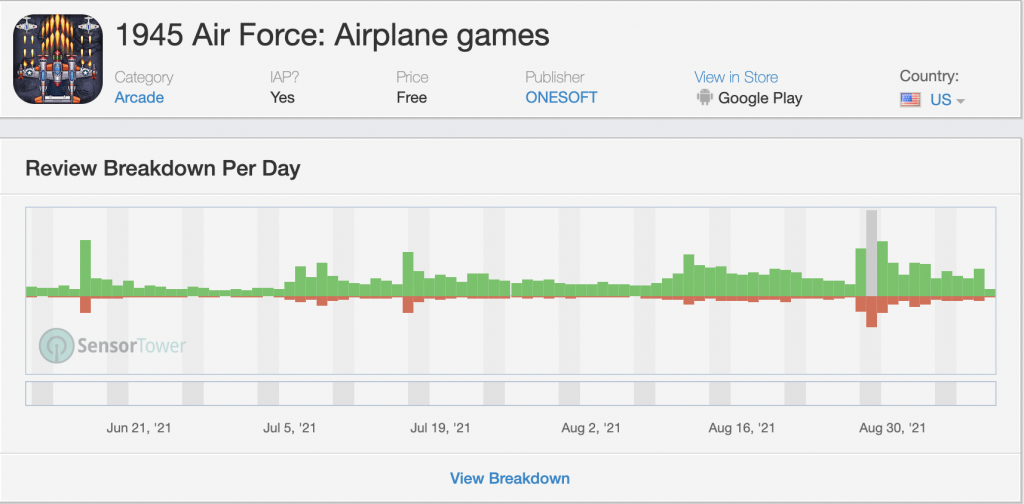Click the Android robot icon
This screenshot has height=504, width=1024.
pos(704,98)
